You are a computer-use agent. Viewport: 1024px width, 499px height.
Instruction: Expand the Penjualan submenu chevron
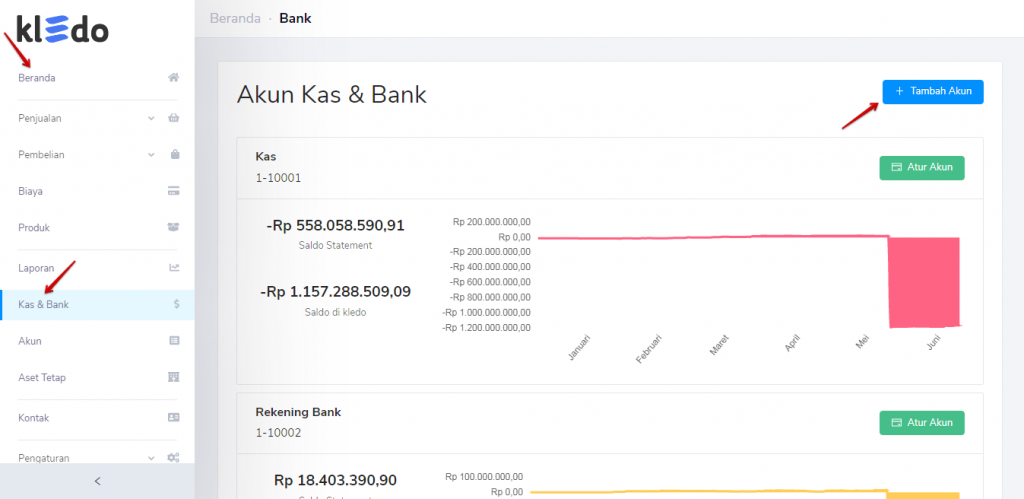[x=151, y=118]
